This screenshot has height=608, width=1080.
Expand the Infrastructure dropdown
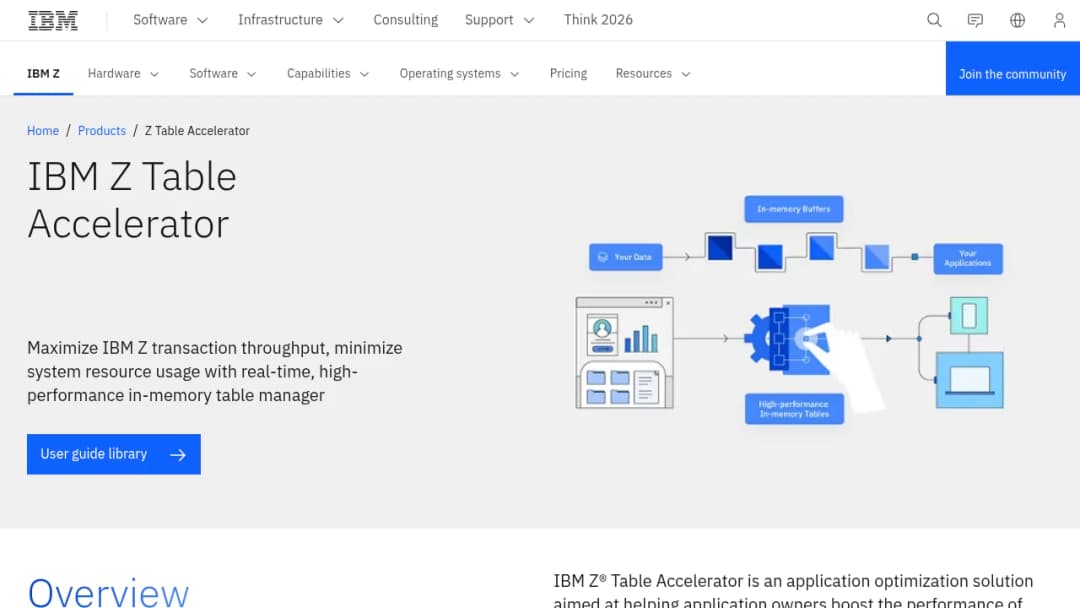point(291,20)
